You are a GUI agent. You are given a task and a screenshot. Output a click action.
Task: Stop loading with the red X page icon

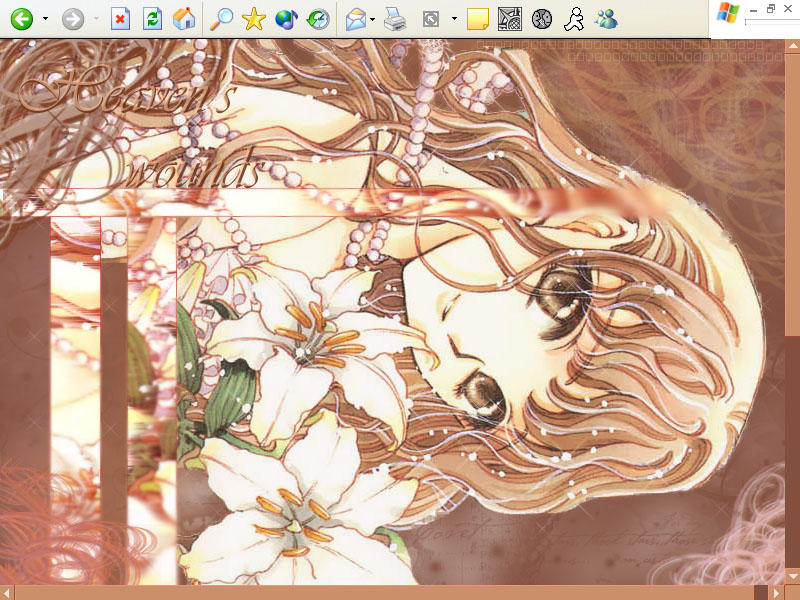[x=120, y=19]
